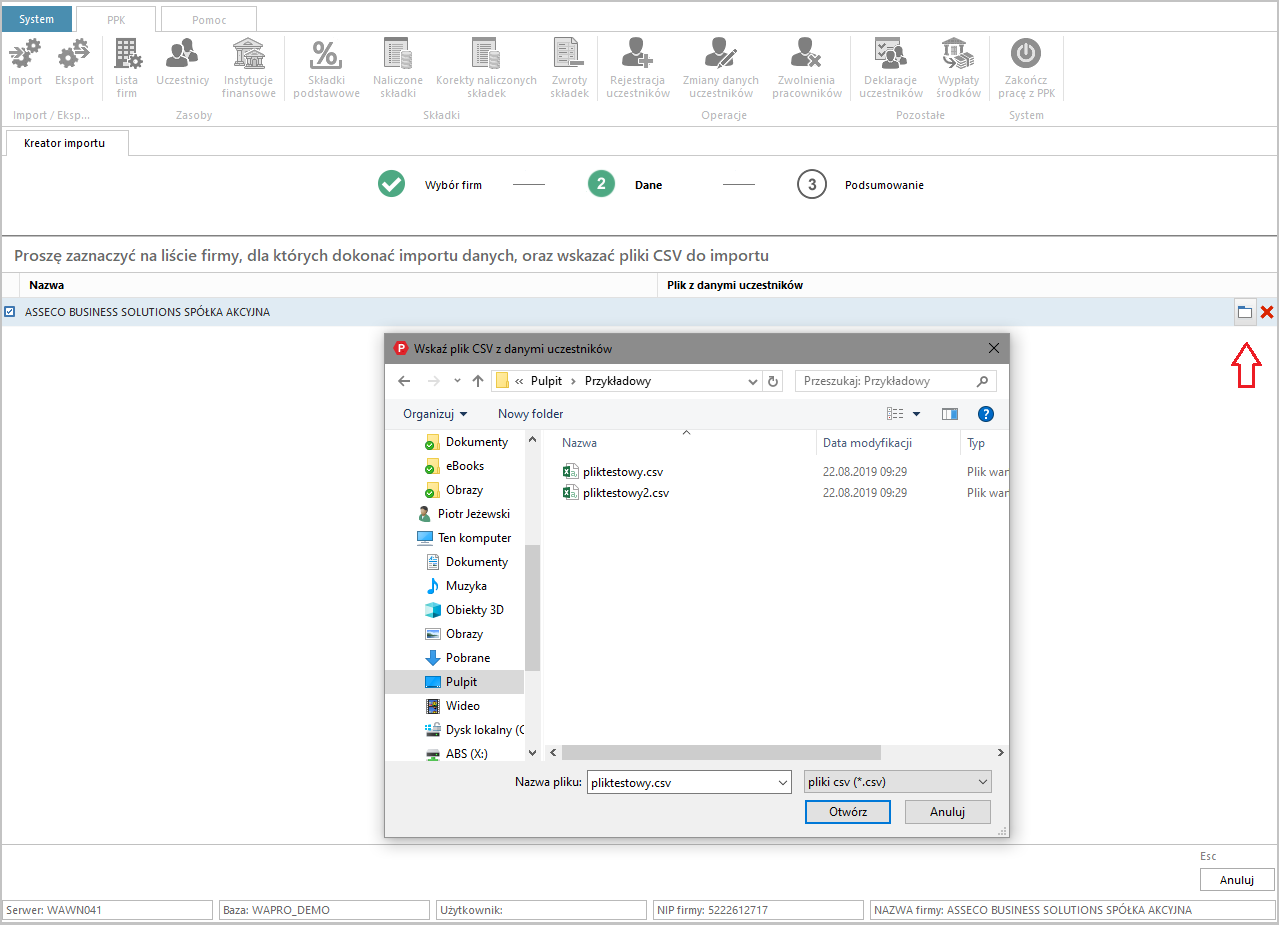1279x925 pixels.
Task: Click Pulpit in the address breadcrumb
Action: pos(546,381)
